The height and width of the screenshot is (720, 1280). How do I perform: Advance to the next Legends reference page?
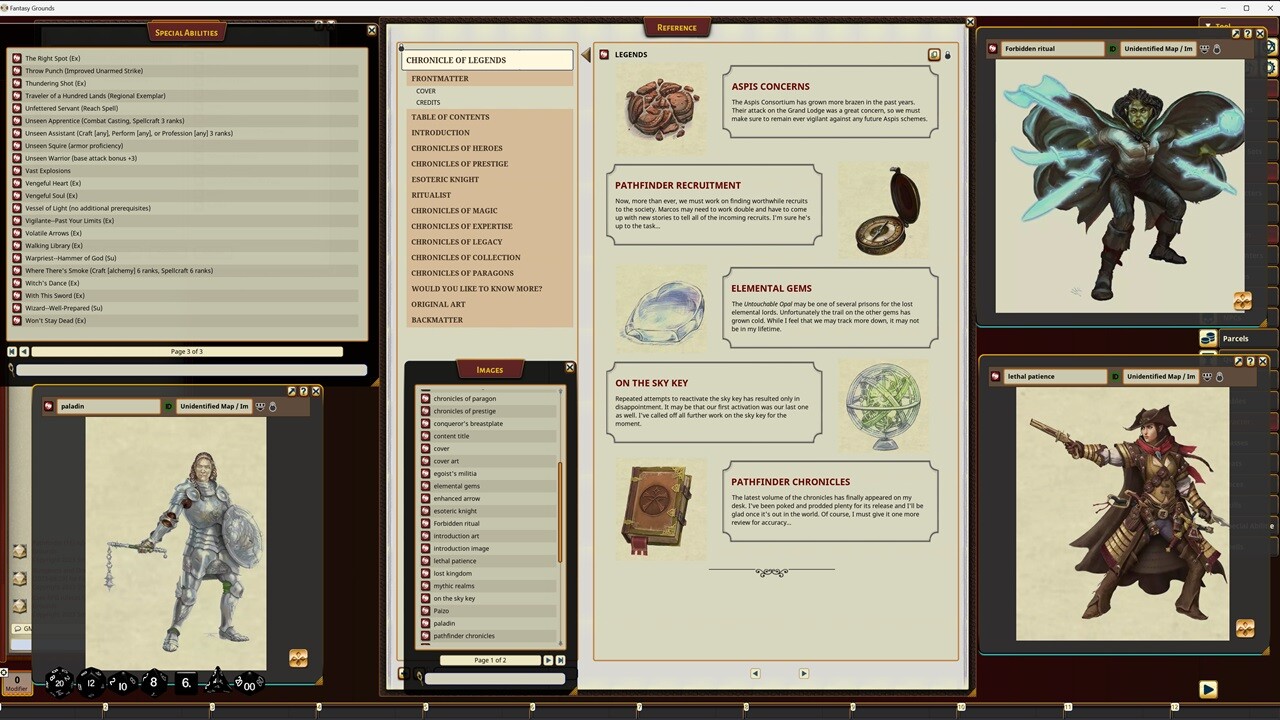803,673
